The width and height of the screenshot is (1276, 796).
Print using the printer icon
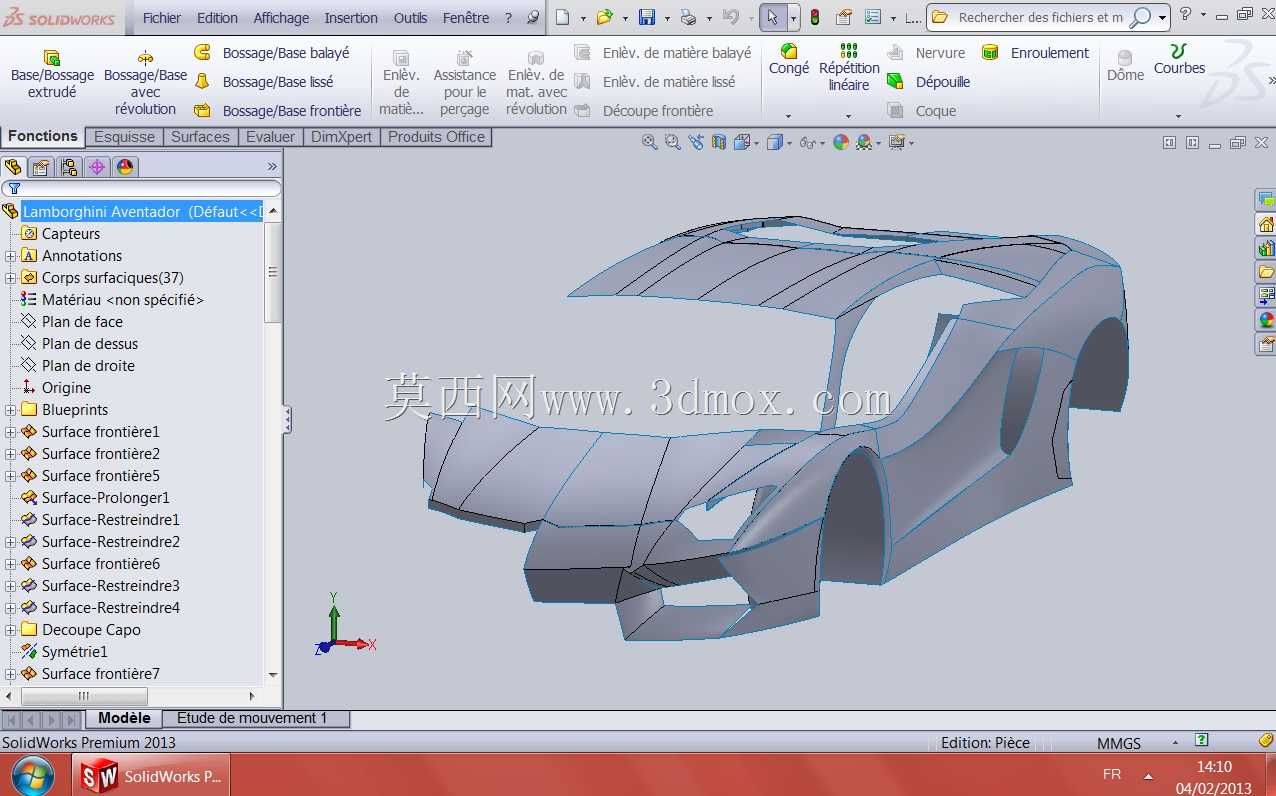688,17
